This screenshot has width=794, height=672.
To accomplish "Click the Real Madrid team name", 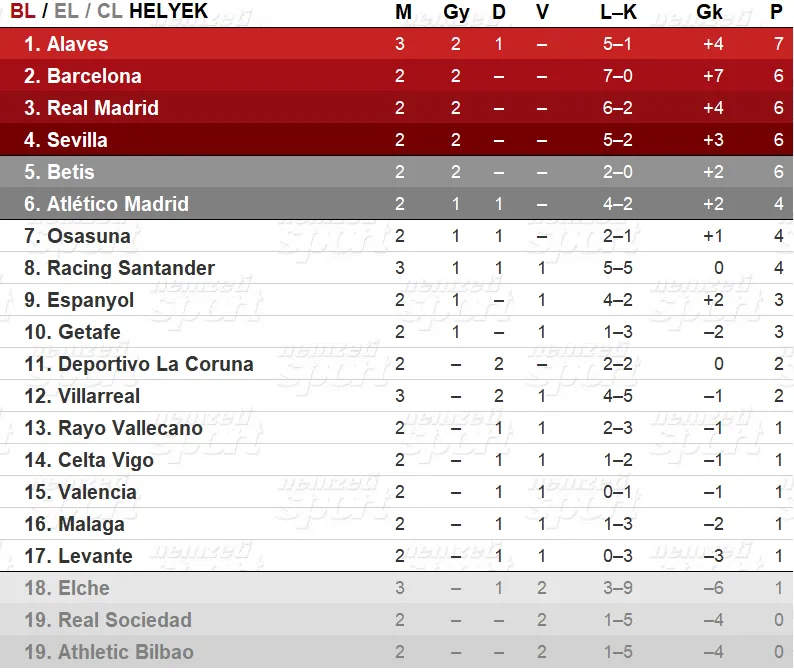I will pos(103,108).
